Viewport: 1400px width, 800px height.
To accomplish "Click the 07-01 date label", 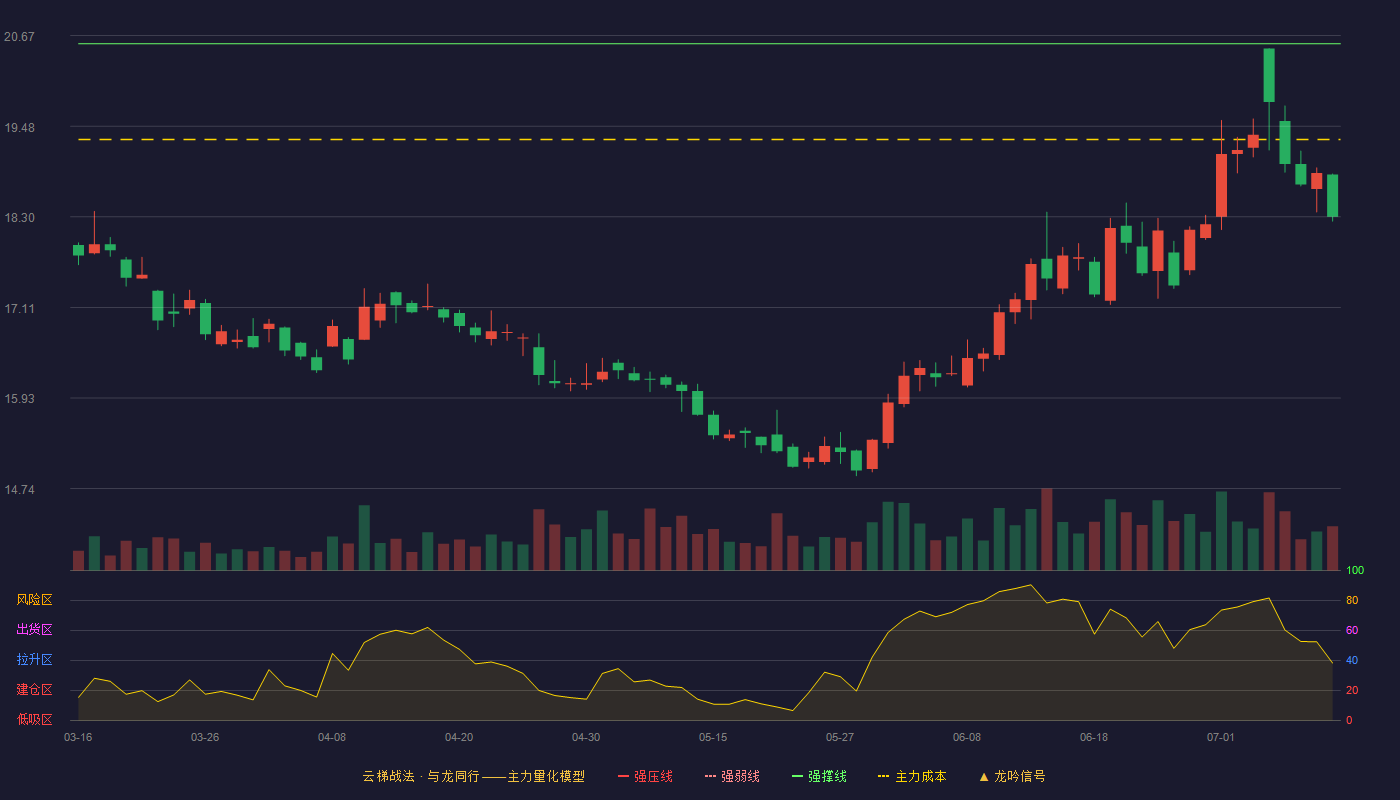I will (1221, 737).
